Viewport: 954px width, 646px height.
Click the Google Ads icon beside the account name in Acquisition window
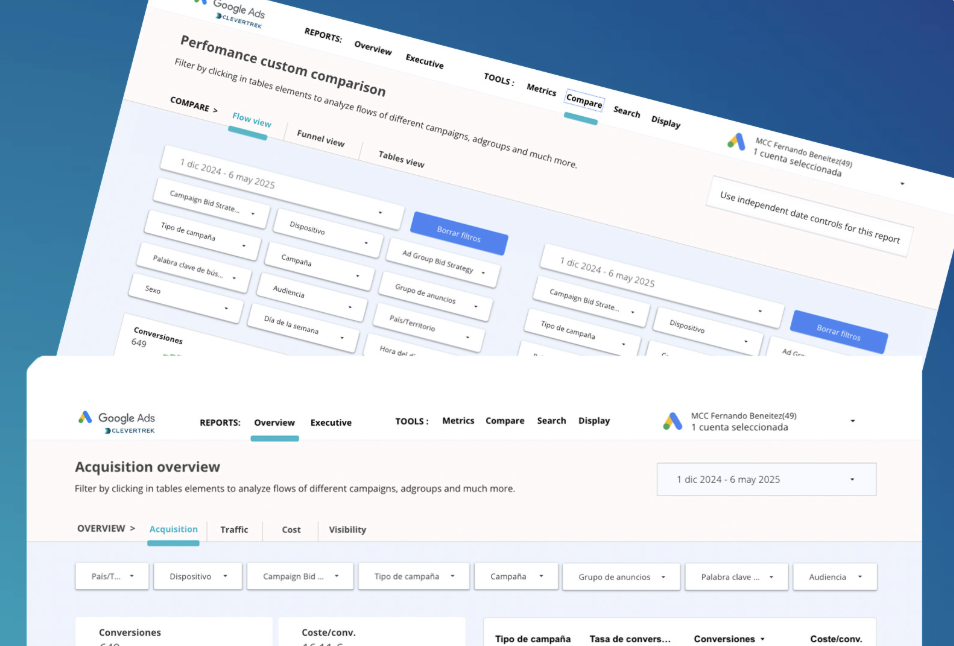(672, 421)
